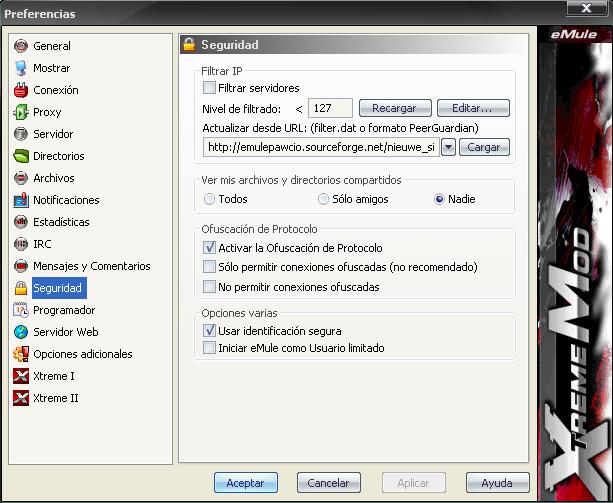Select the Estadísticas page
This screenshot has width=613, height=503.
(61, 222)
